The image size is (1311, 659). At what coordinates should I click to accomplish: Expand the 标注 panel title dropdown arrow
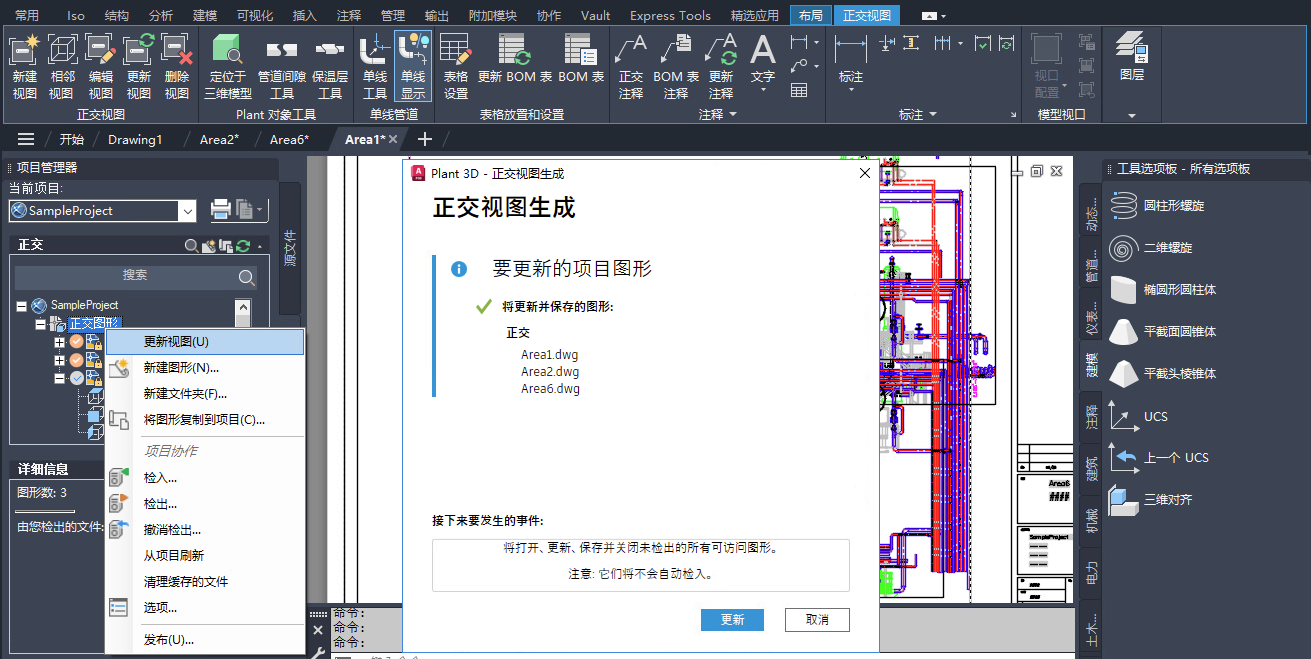[933, 115]
